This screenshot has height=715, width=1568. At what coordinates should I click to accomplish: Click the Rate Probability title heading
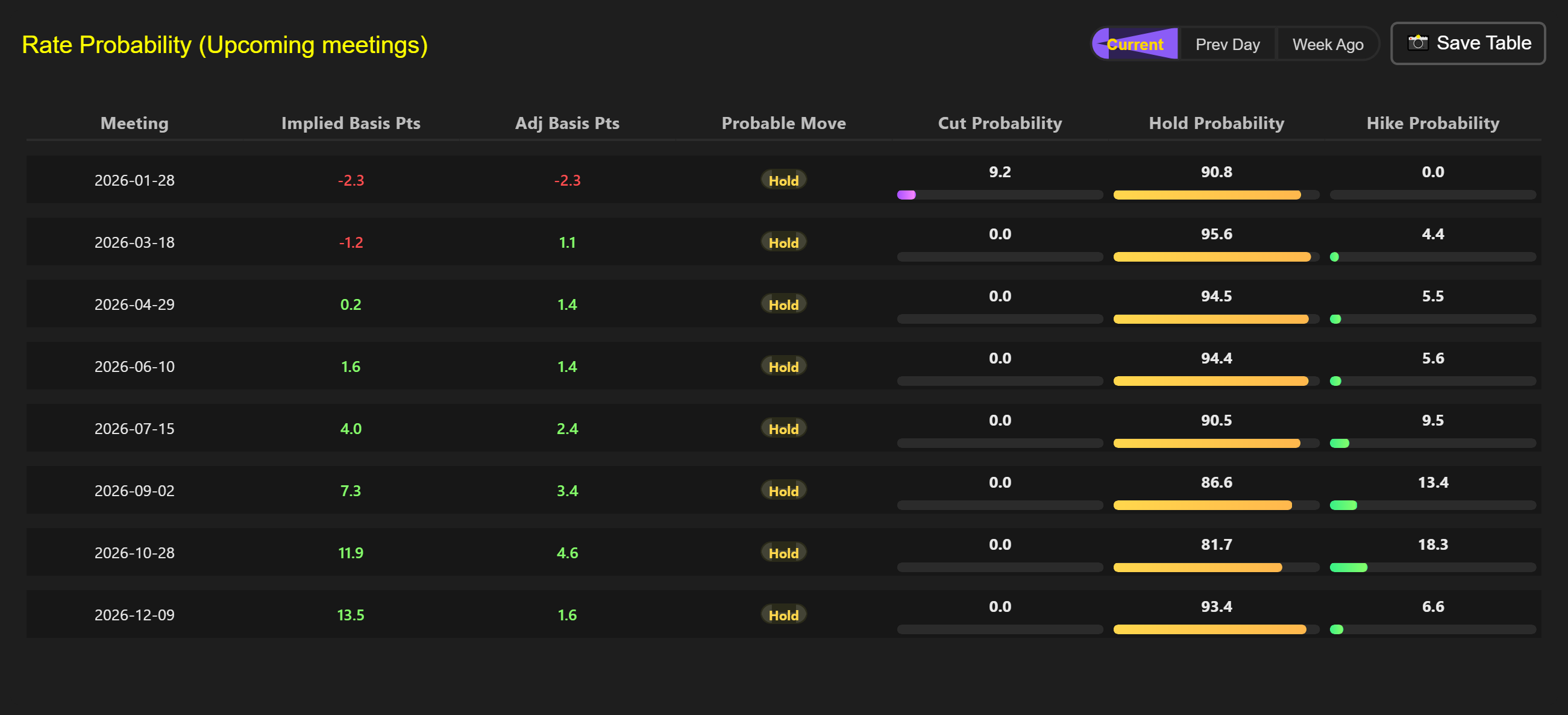(225, 45)
